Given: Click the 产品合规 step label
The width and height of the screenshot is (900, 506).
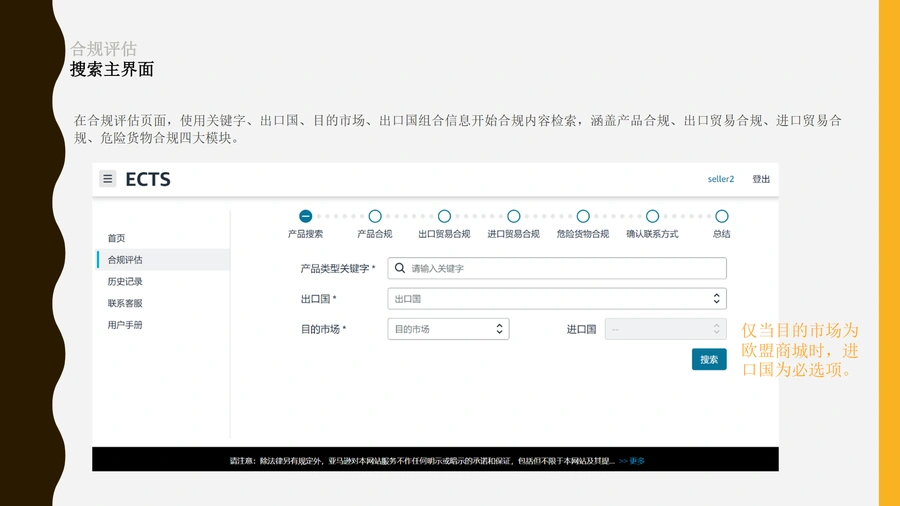Looking at the screenshot, I should tap(375, 234).
